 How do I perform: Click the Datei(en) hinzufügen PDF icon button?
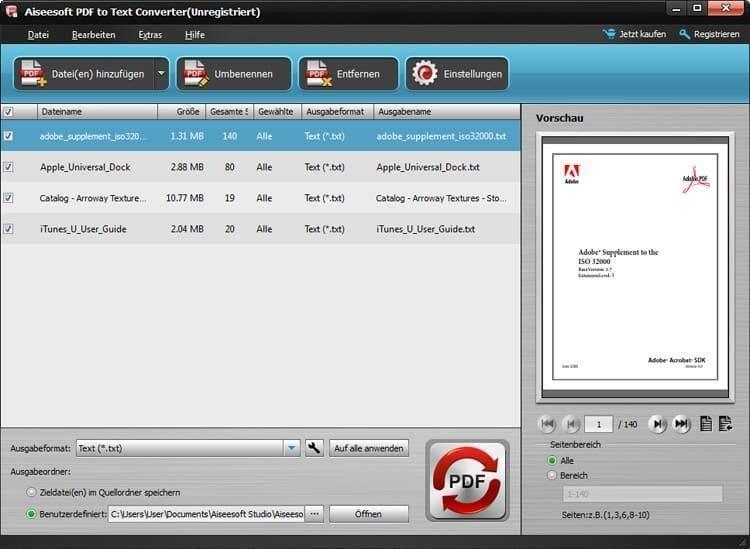point(84,74)
